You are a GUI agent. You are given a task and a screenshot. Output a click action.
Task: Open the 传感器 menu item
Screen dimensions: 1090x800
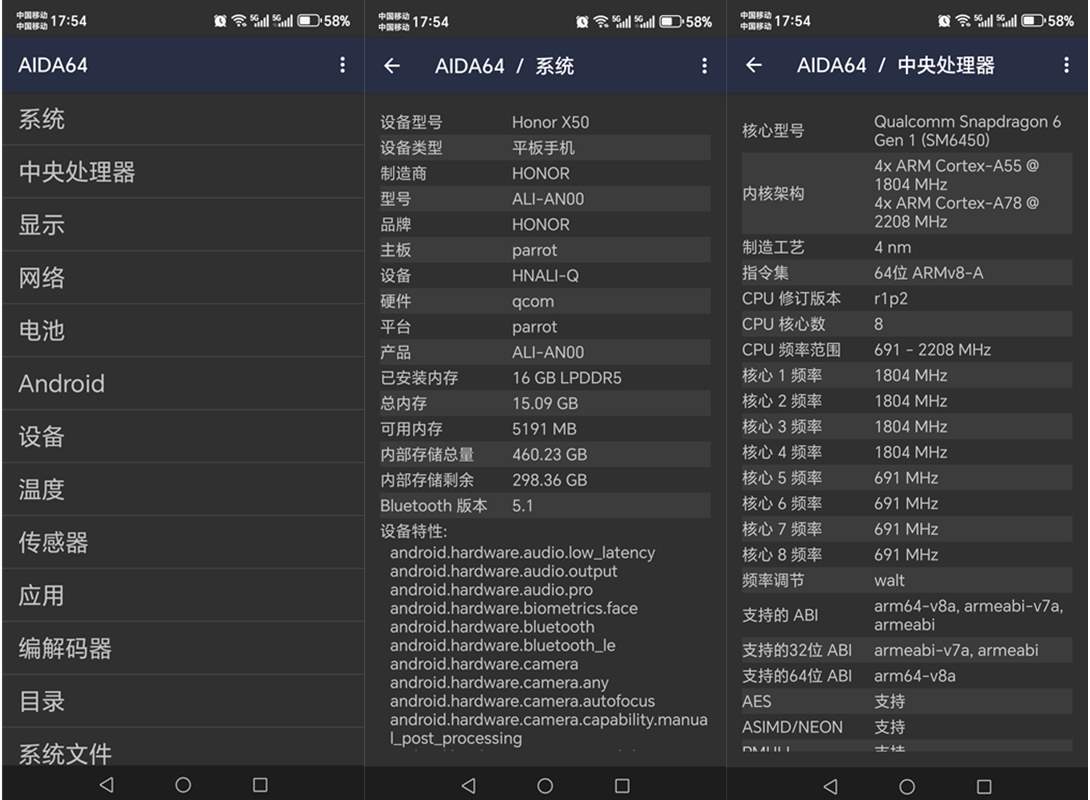click(183, 542)
